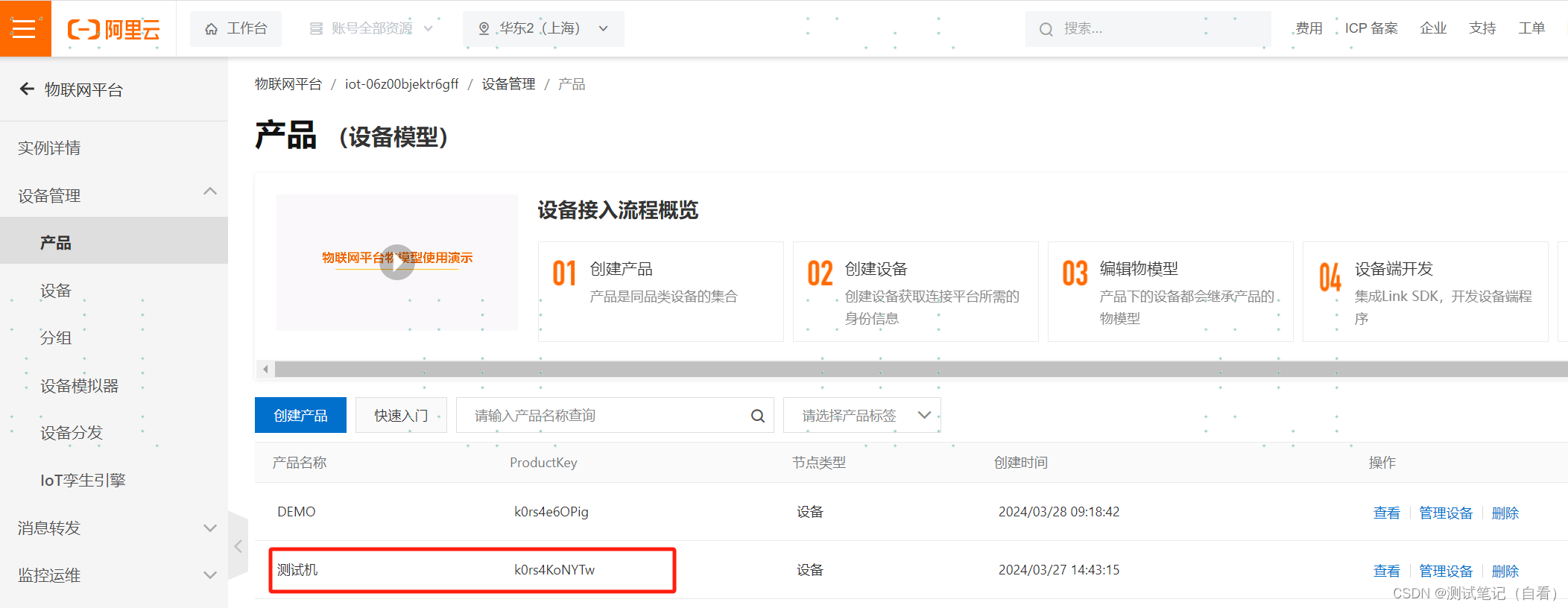The width and height of the screenshot is (1568, 608).
Task: Click the Aliyun logo
Action: [x=114, y=29]
